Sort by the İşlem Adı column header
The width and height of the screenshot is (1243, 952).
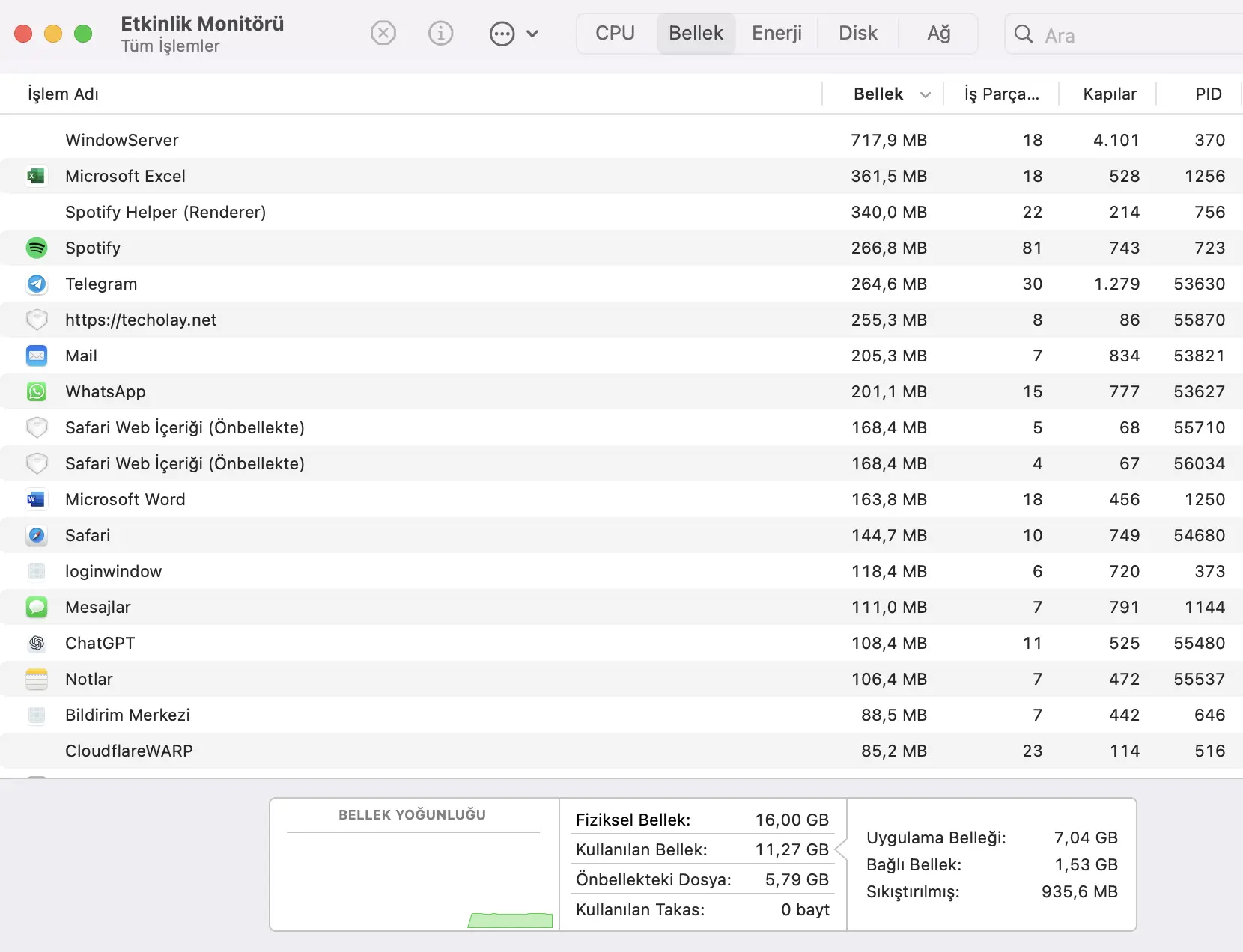[63, 94]
